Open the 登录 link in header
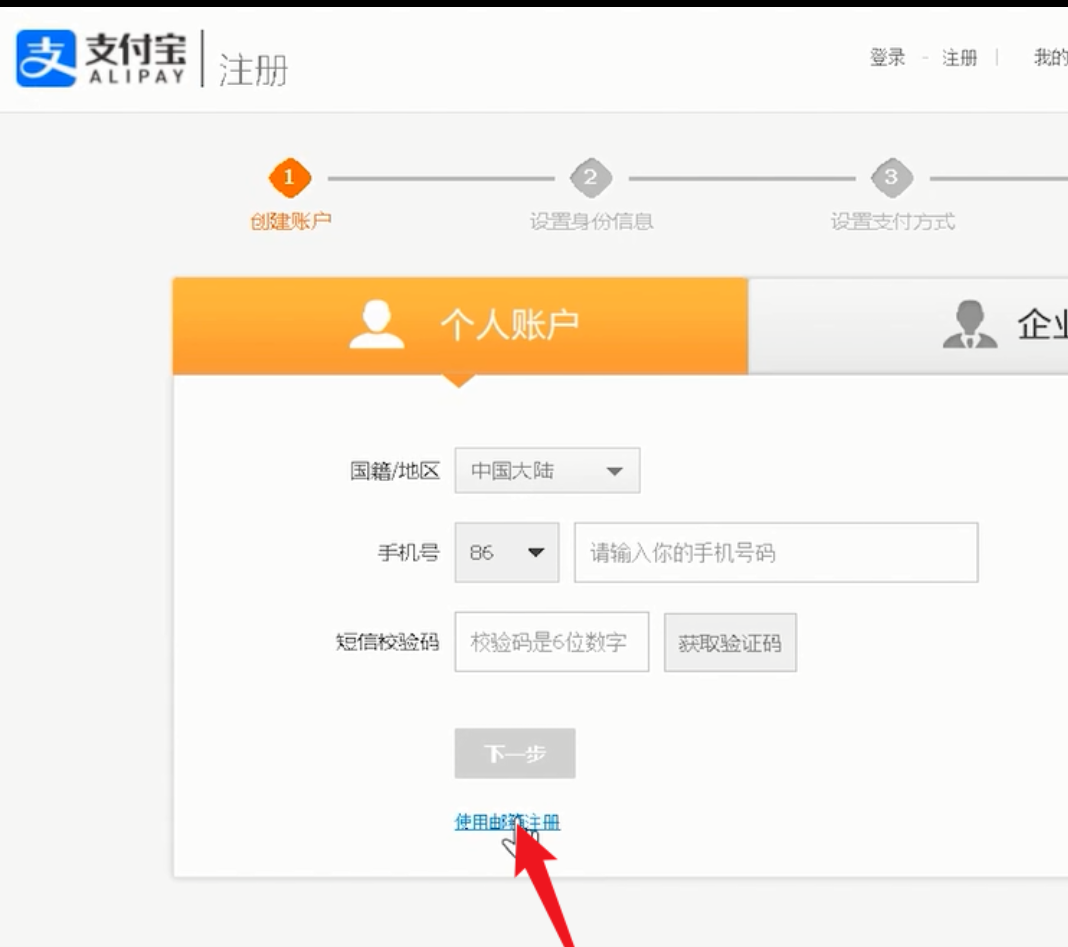Screen dimensions: 1068x947 888,57
